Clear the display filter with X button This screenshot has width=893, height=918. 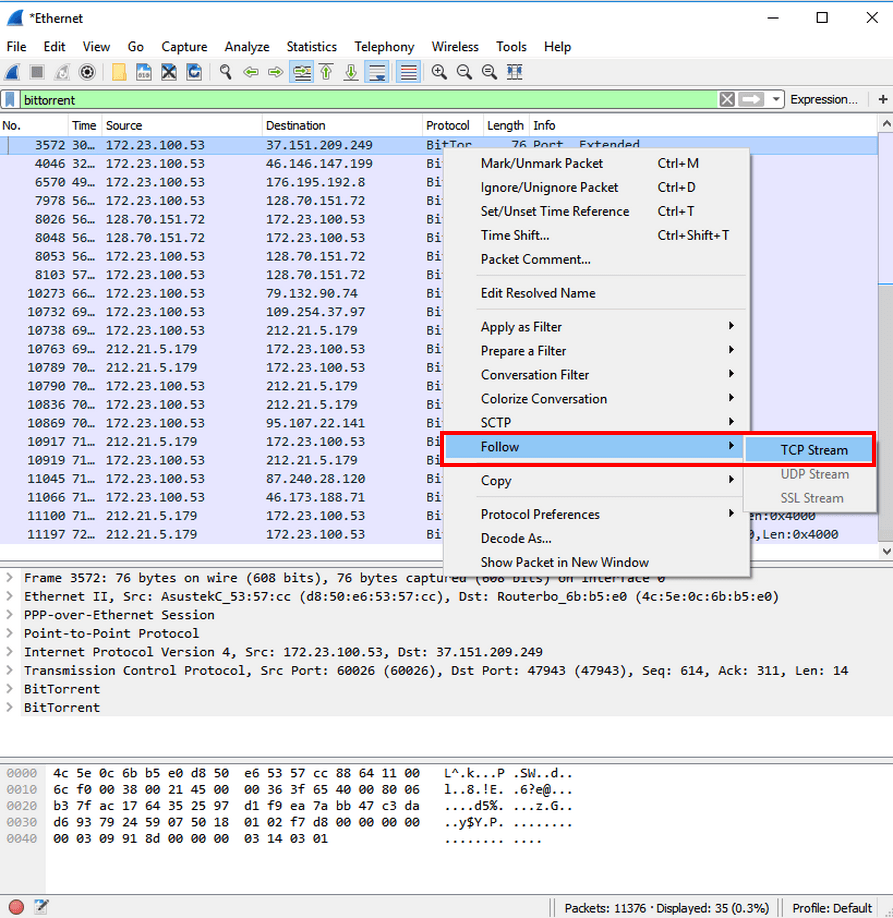727,100
